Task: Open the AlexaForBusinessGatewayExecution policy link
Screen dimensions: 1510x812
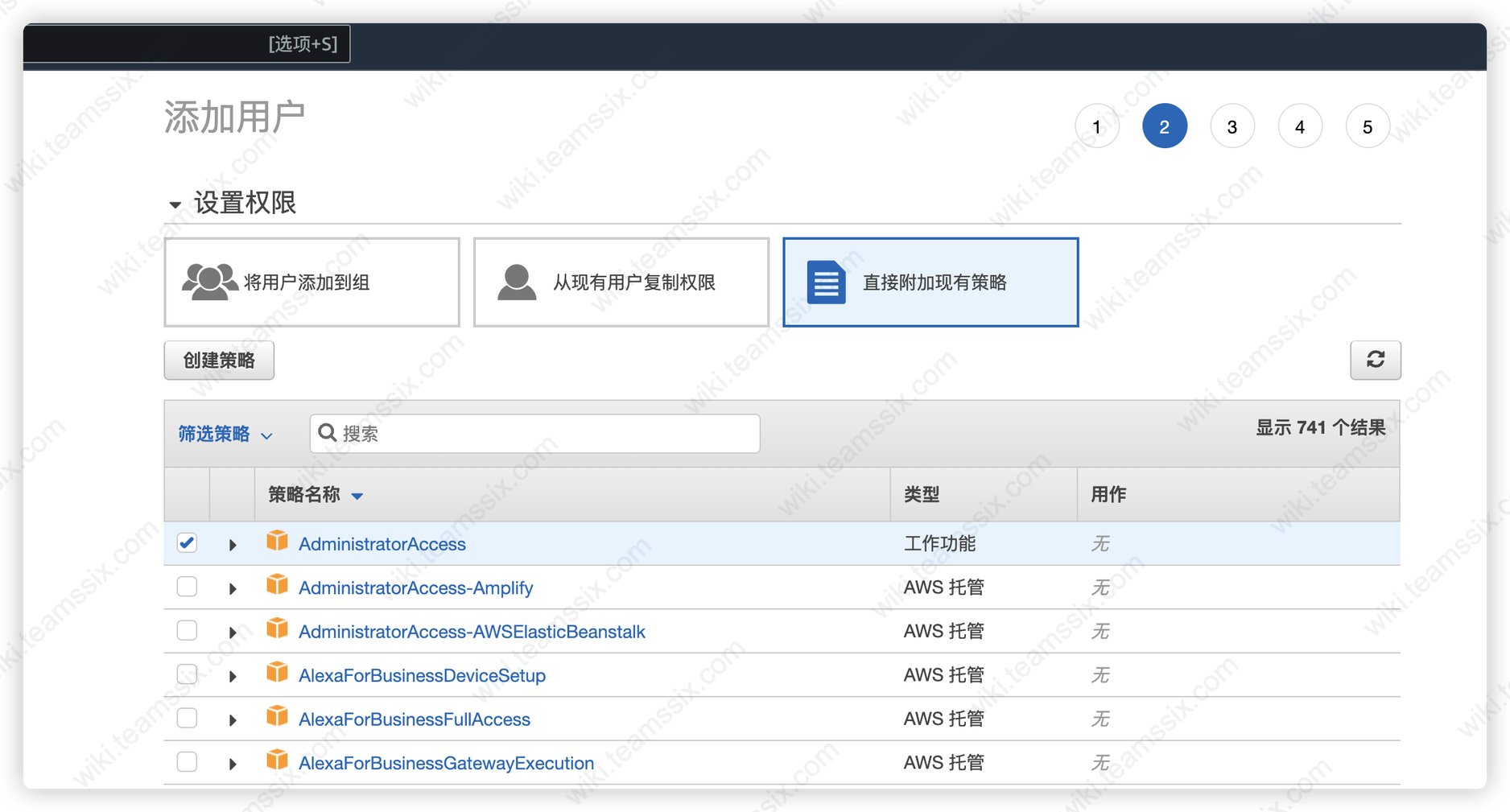Action: 446,763
